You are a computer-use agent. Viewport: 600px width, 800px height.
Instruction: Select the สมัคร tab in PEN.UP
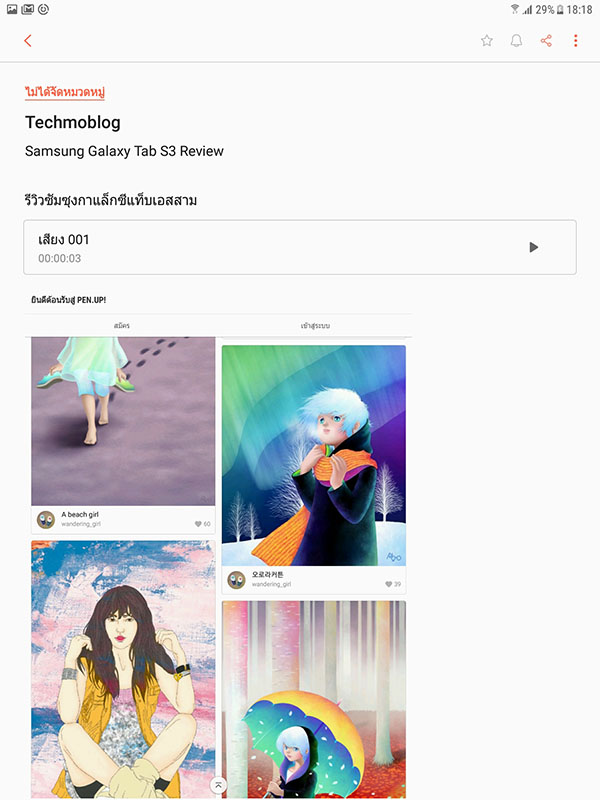click(x=121, y=326)
